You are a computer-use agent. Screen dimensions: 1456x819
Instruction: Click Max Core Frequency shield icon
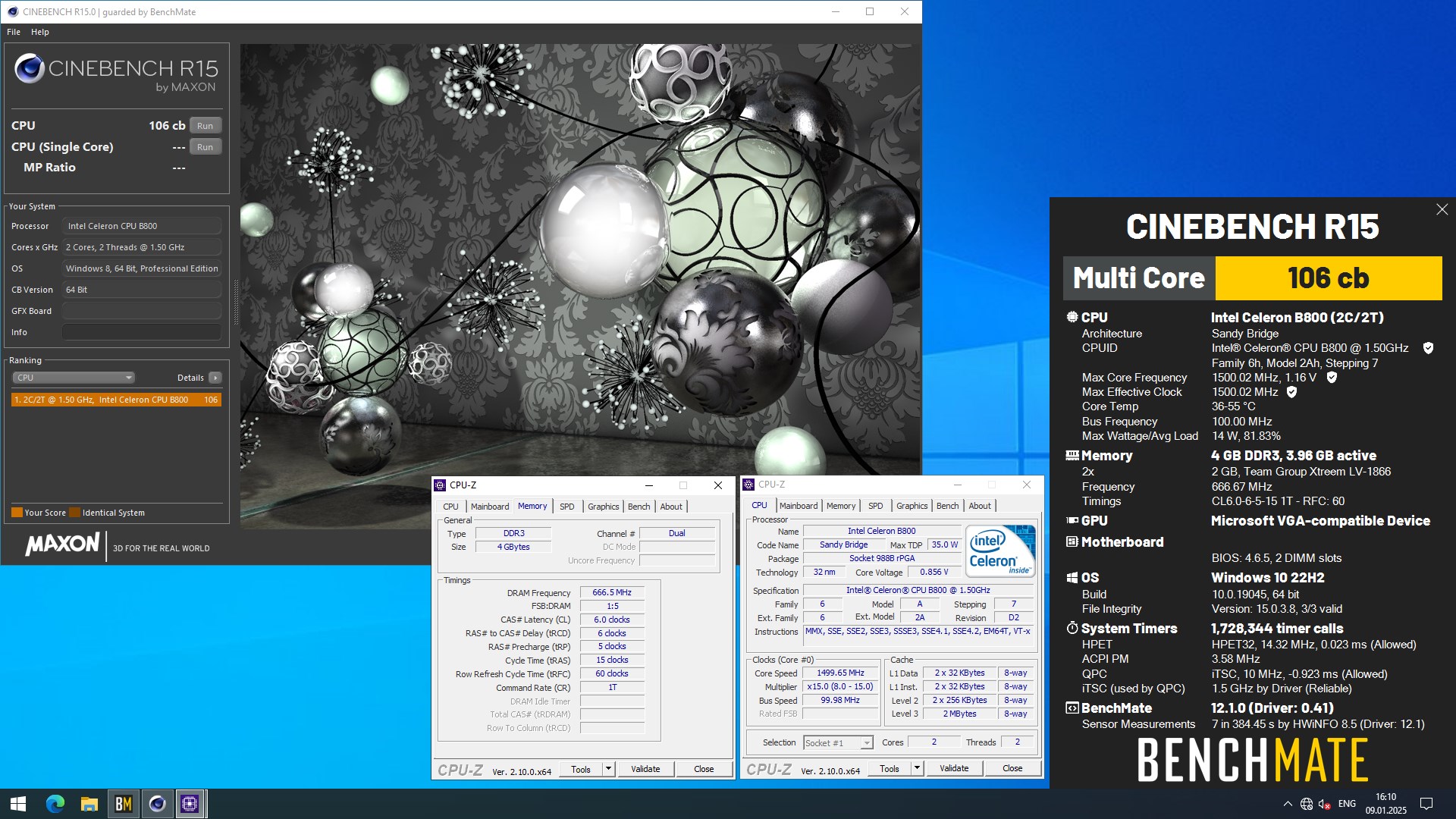point(1332,377)
